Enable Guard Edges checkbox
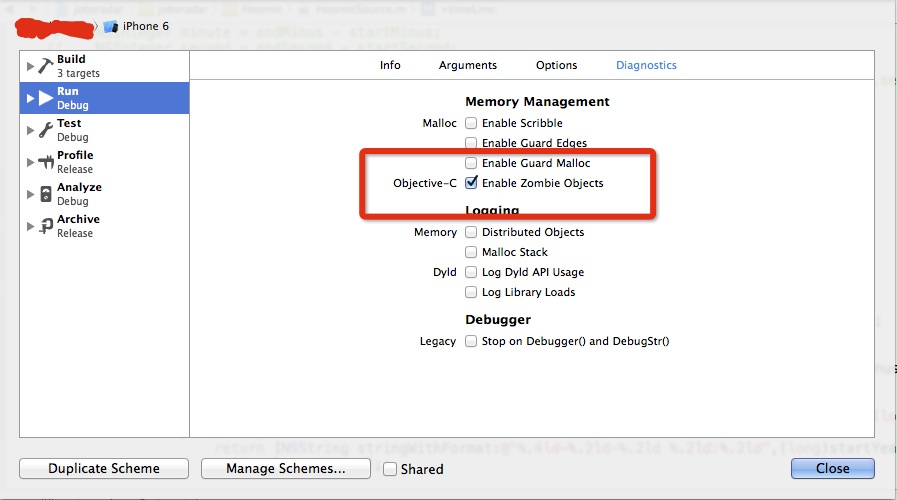This screenshot has height=500, width=897. pyautogui.click(x=471, y=143)
